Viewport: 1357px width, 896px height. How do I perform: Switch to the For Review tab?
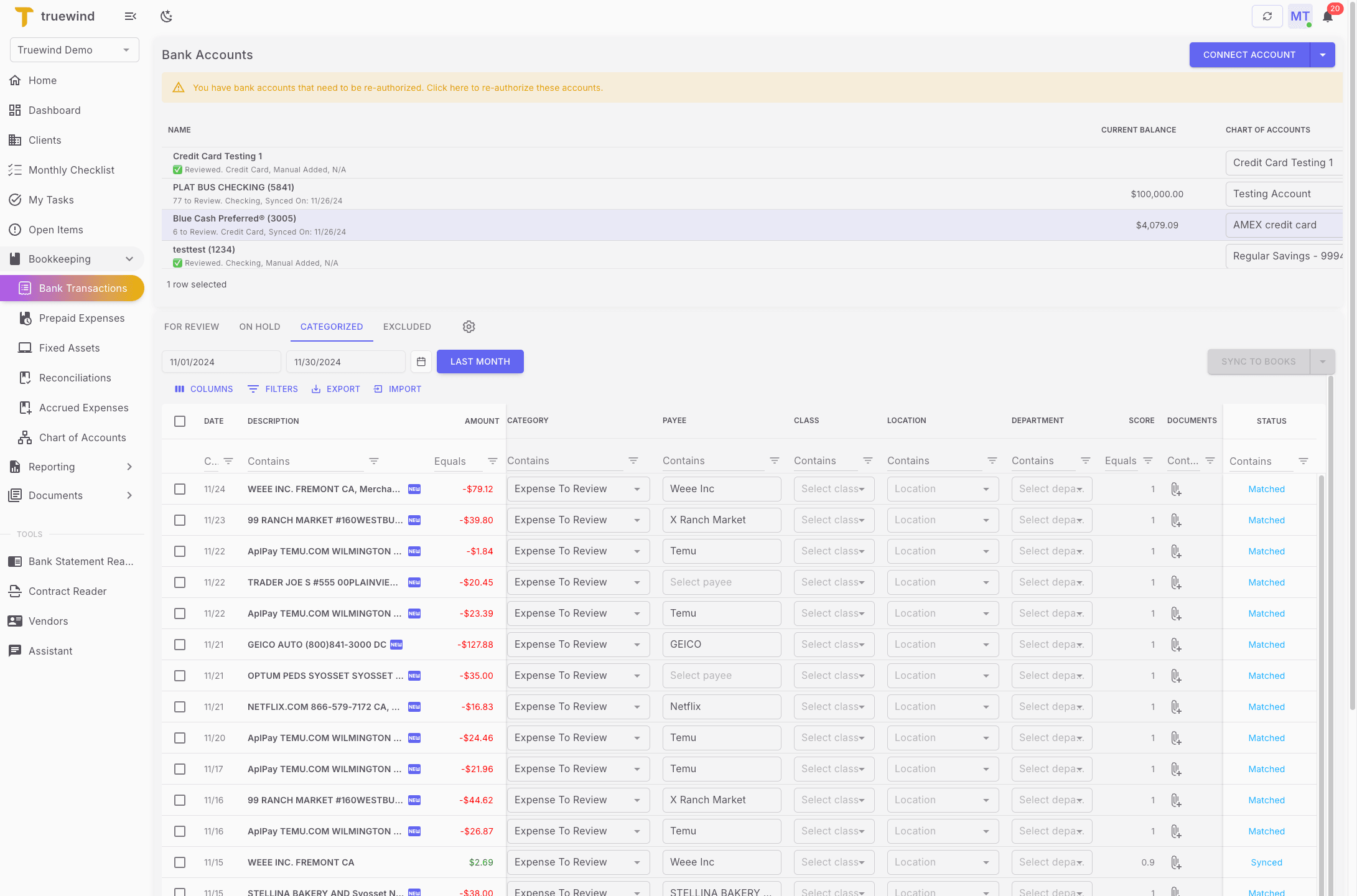(x=192, y=327)
